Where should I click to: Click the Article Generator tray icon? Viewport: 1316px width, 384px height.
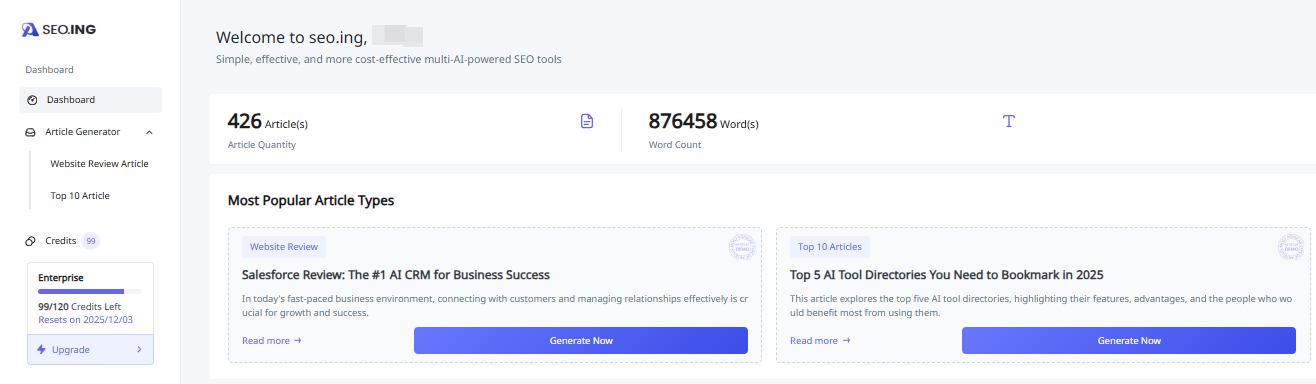point(31,132)
